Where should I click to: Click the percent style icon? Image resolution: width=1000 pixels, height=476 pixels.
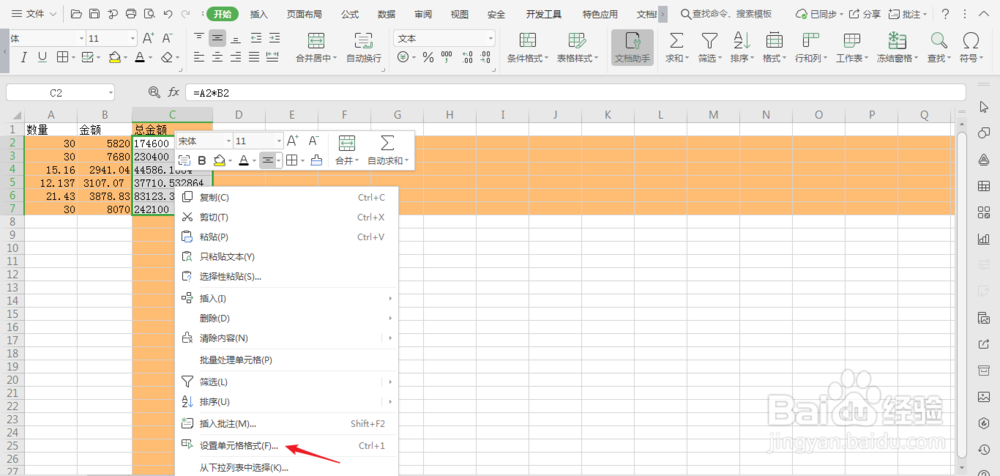[x=428, y=57]
